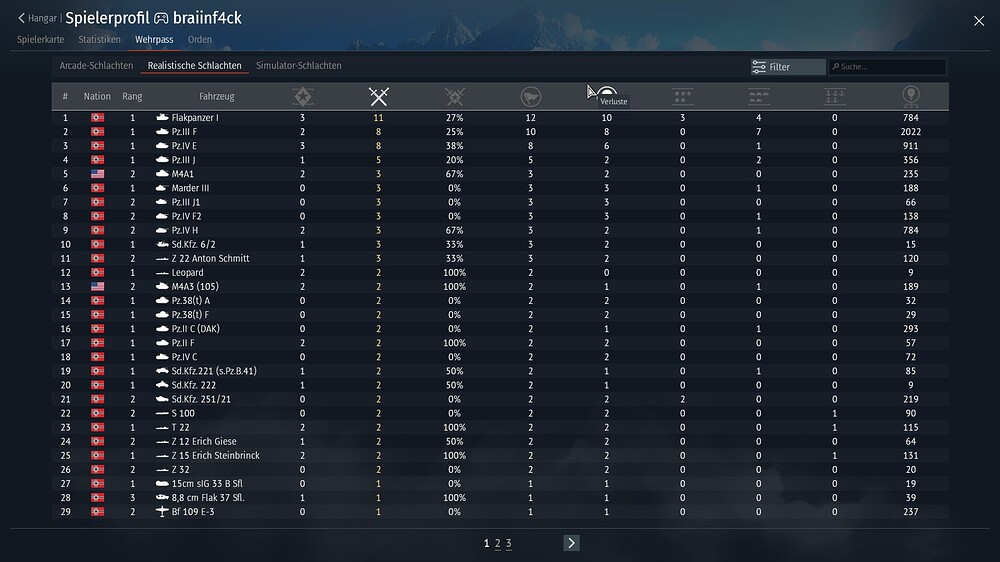
Task: Click the naval kills column icon
Action: 835,97
